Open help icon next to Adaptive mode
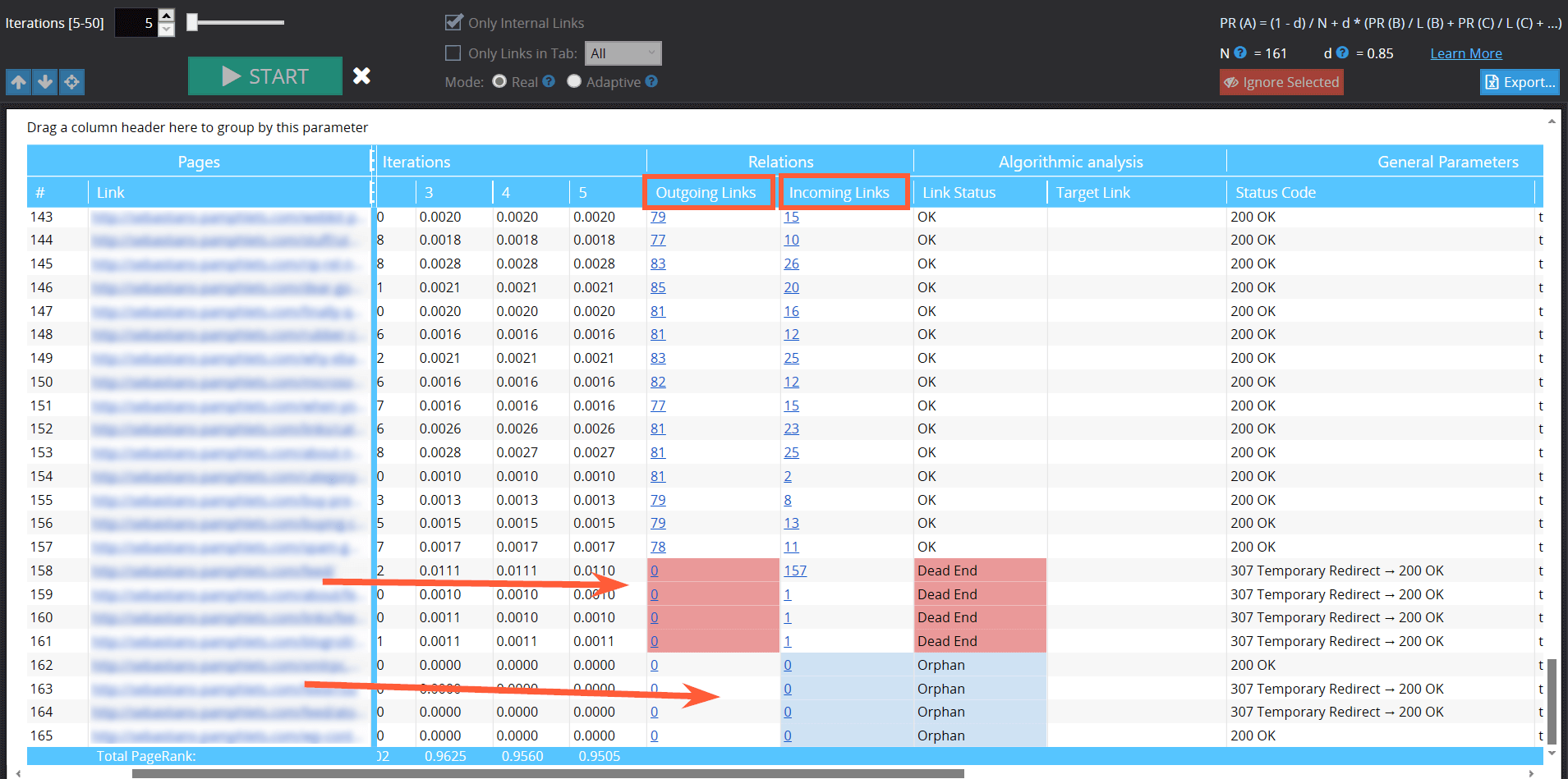Screen dimensions: 1568x779 click(651, 81)
